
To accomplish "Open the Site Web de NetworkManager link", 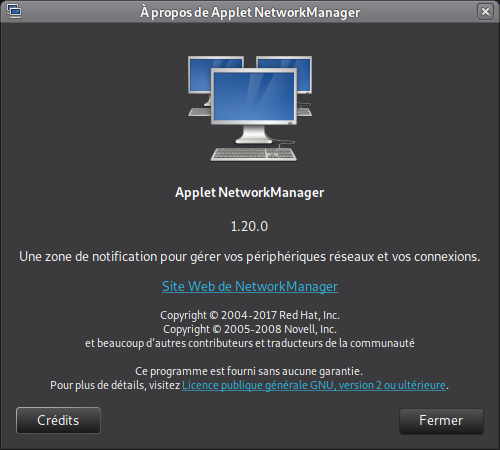I will (x=250, y=286).
